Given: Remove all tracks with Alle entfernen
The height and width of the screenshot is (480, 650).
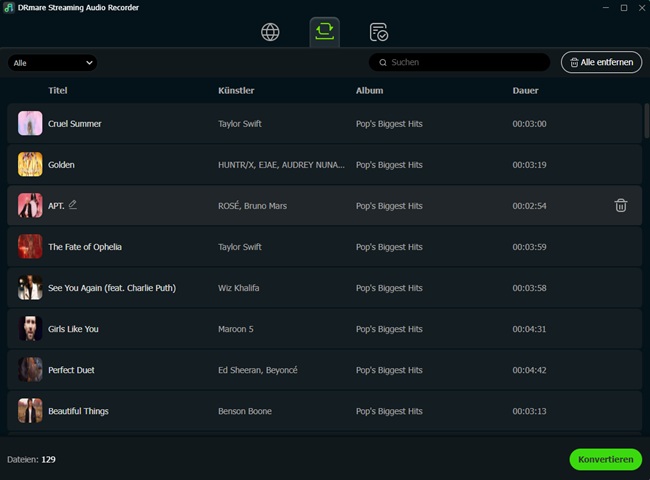Looking at the screenshot, I should click(x=601, y=62).
